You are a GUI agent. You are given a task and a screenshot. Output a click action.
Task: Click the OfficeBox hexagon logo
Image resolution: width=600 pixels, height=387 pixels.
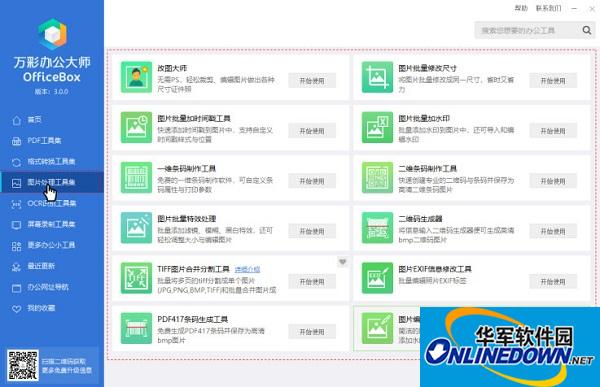tap(52, 34)
